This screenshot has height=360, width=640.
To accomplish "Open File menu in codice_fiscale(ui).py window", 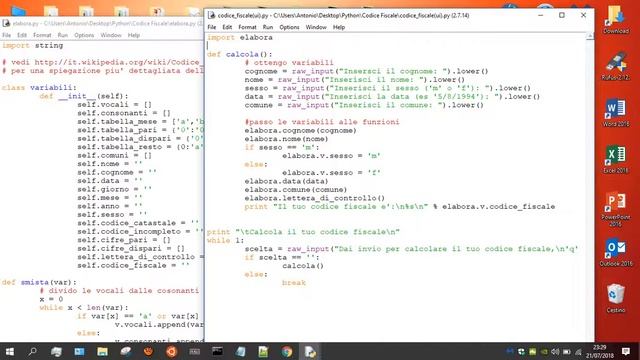I will pos(211,27).
